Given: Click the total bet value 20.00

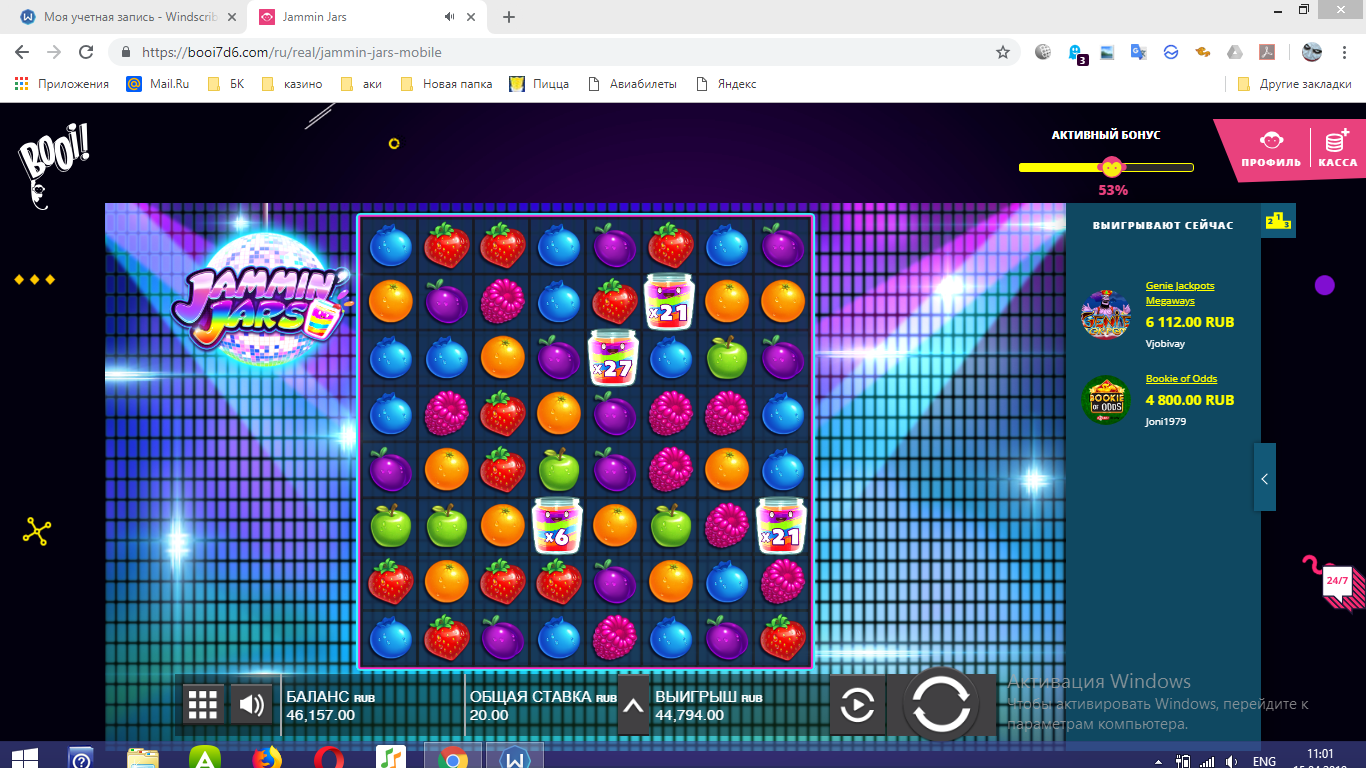Looking at the screenshot, I should click(x=489, y=715).
